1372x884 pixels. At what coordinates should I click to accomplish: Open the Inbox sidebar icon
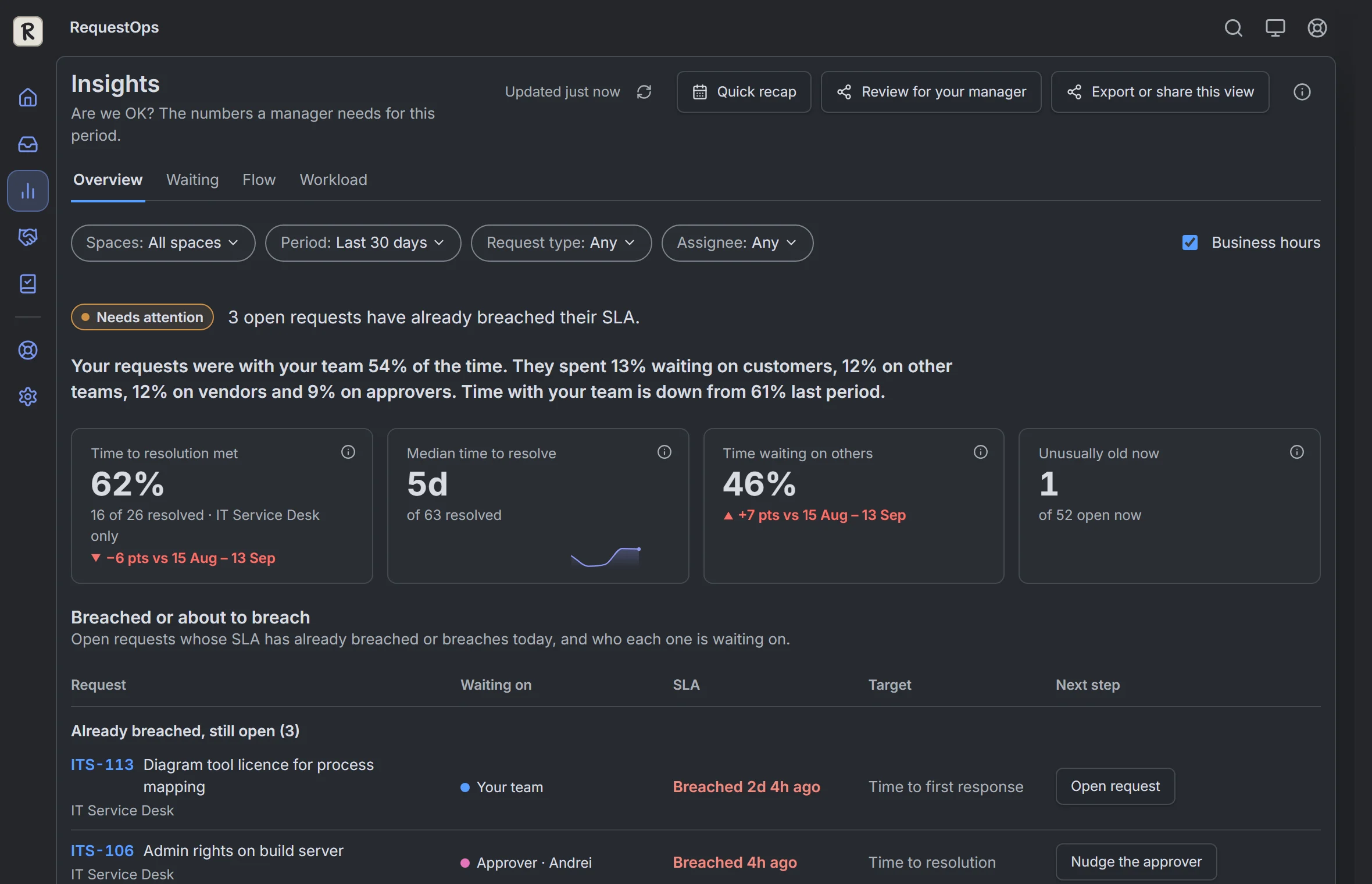(28, 144)
